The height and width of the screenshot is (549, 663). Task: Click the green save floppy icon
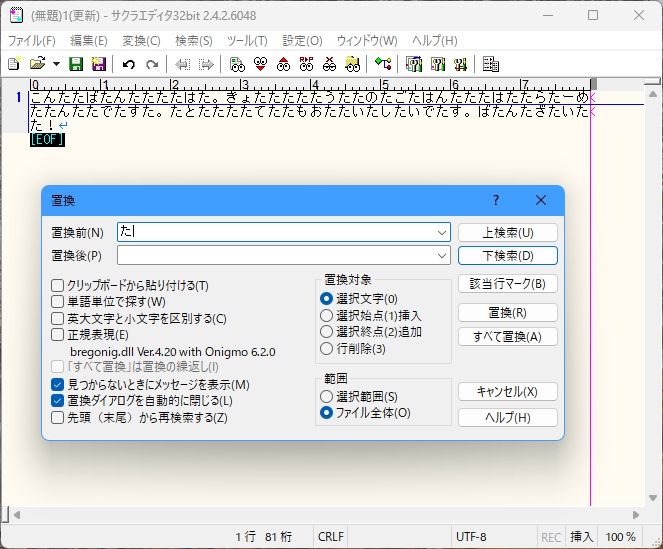pyautogui.click(x=76, y=64)
